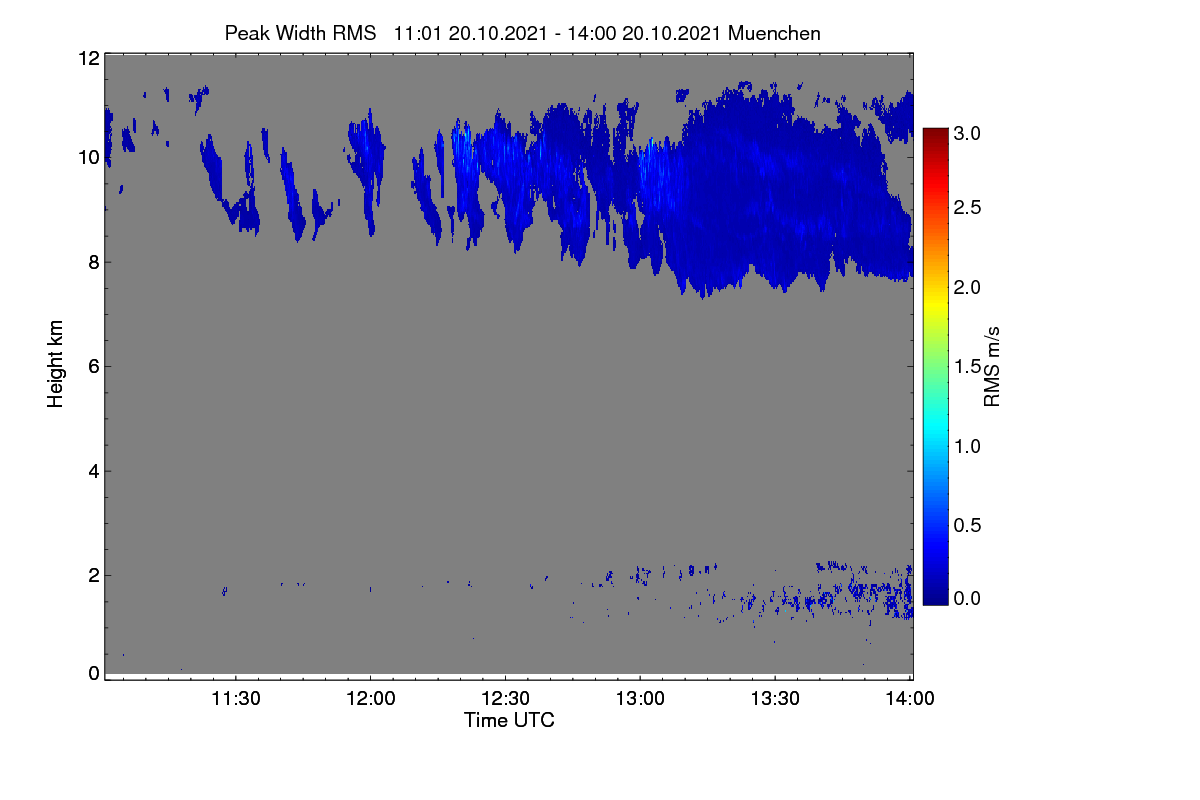Click the 12:30 time axis tick label
The image size is (1200, 800).
click(x=505, y=699)
